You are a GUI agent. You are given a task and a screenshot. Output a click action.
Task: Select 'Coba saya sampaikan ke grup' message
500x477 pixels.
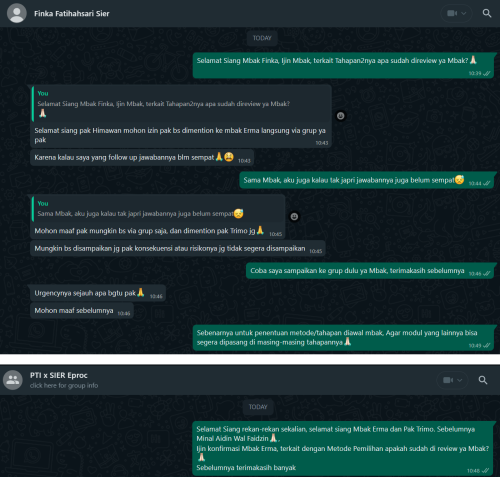tap(370, 271)
